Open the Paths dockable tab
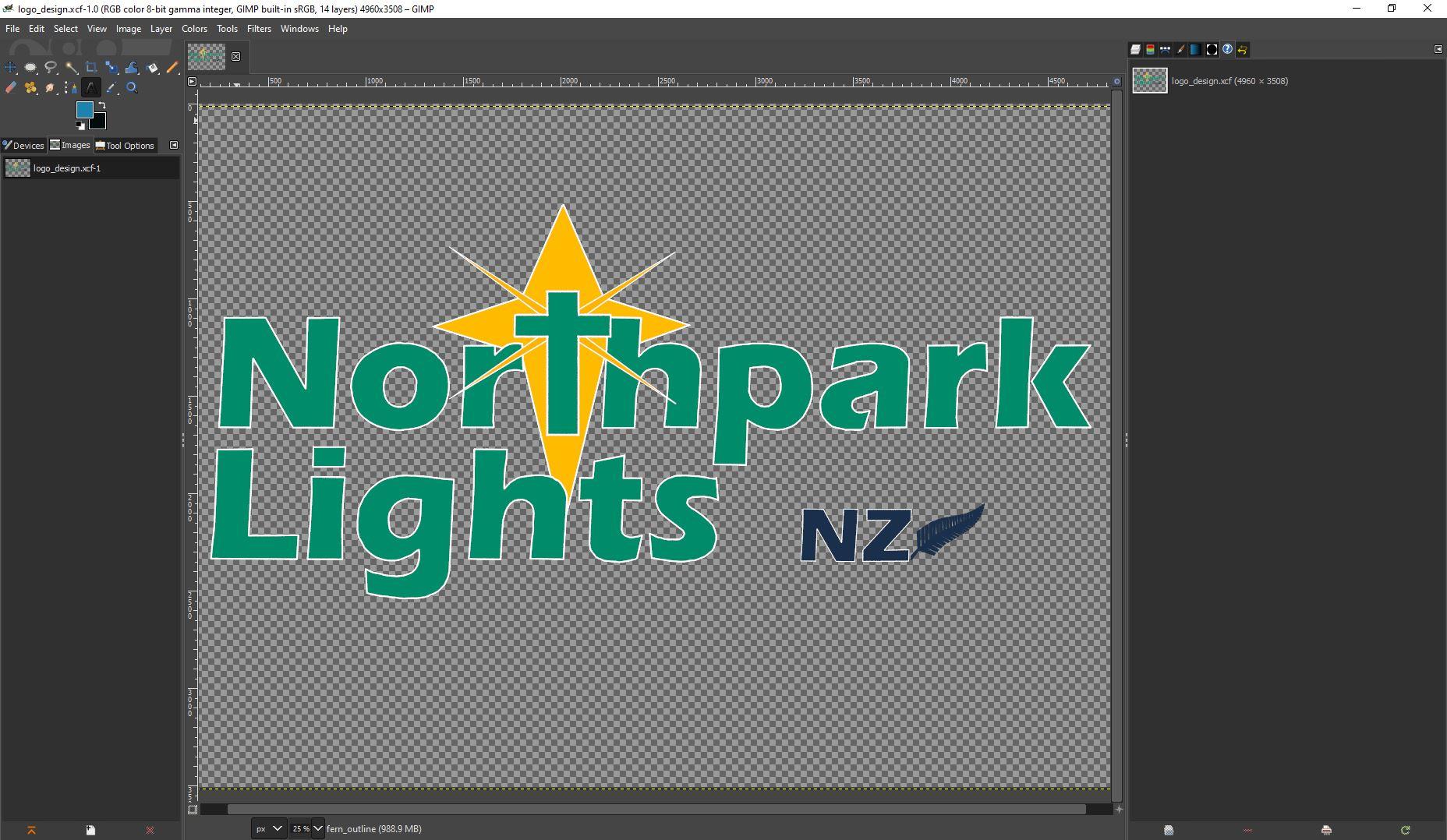 (1165, 49)
